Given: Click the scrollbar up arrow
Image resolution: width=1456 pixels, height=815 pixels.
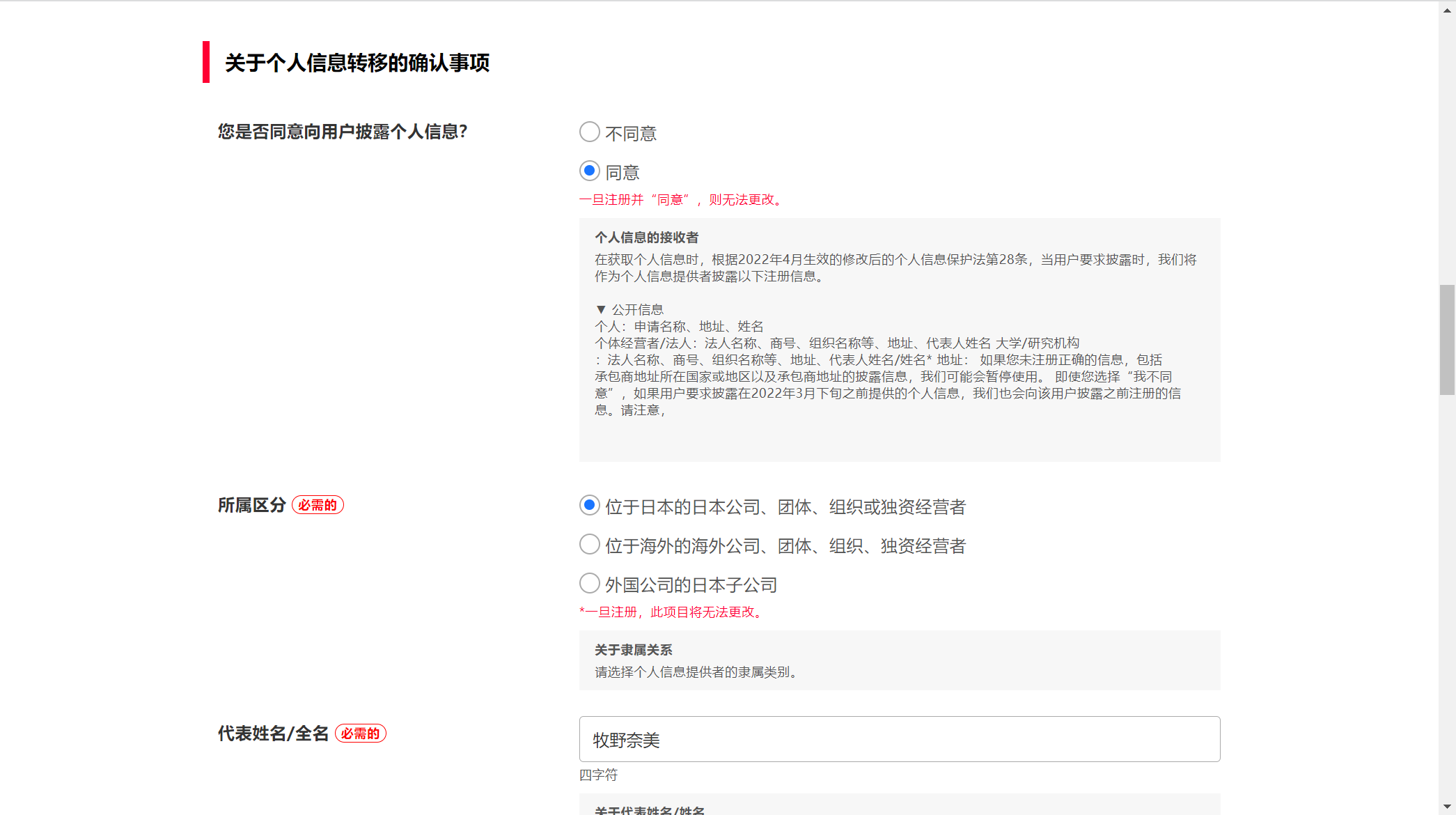Looking at the screenshot, I should (x=1447, y=10).
